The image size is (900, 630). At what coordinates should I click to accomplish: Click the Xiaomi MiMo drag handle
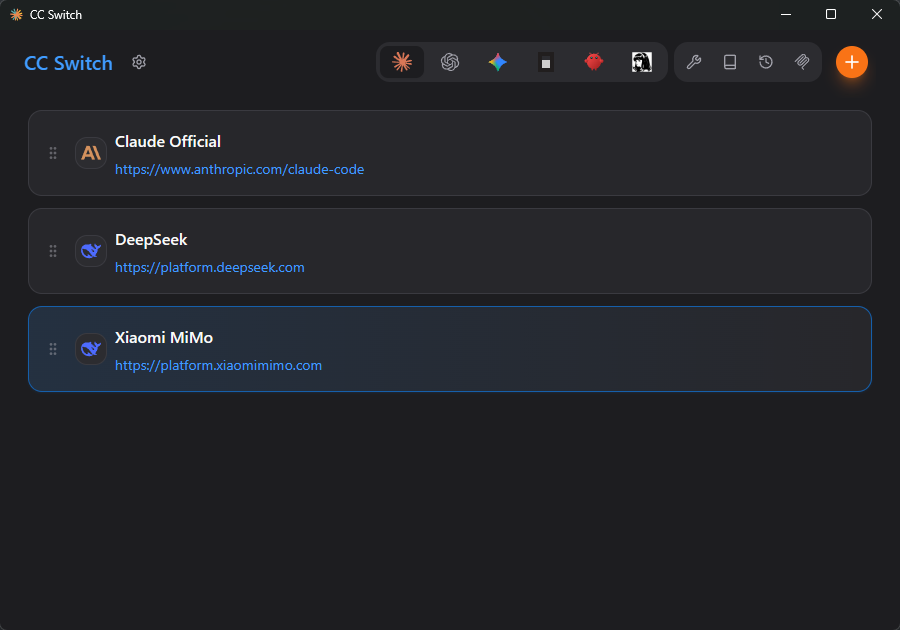(53, 349)
